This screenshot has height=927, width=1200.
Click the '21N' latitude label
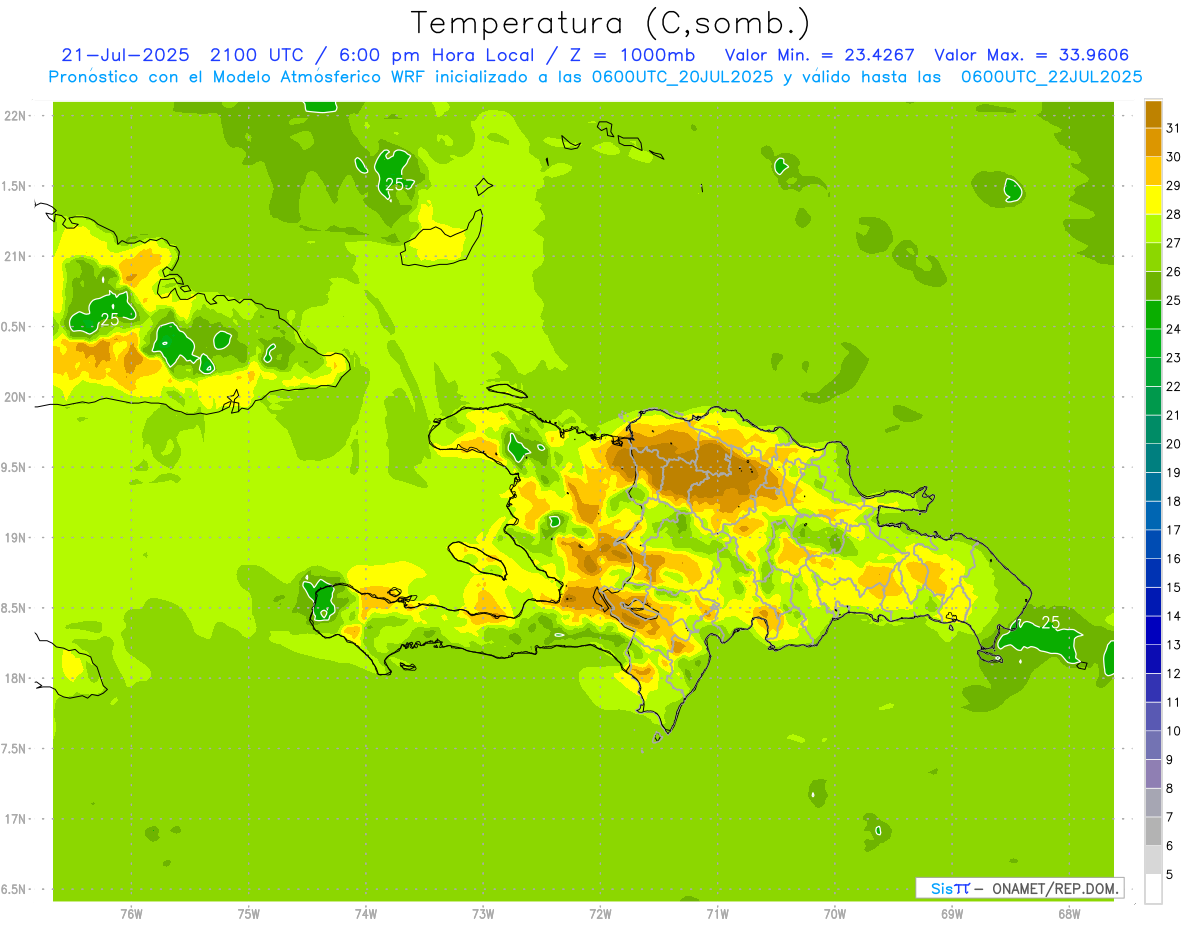tap(16, 256)
